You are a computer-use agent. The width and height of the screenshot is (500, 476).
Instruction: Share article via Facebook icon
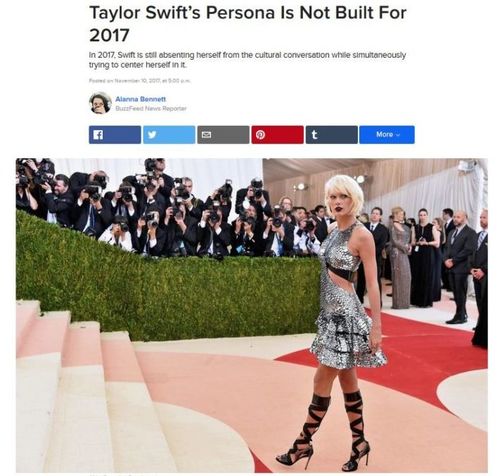98,135
